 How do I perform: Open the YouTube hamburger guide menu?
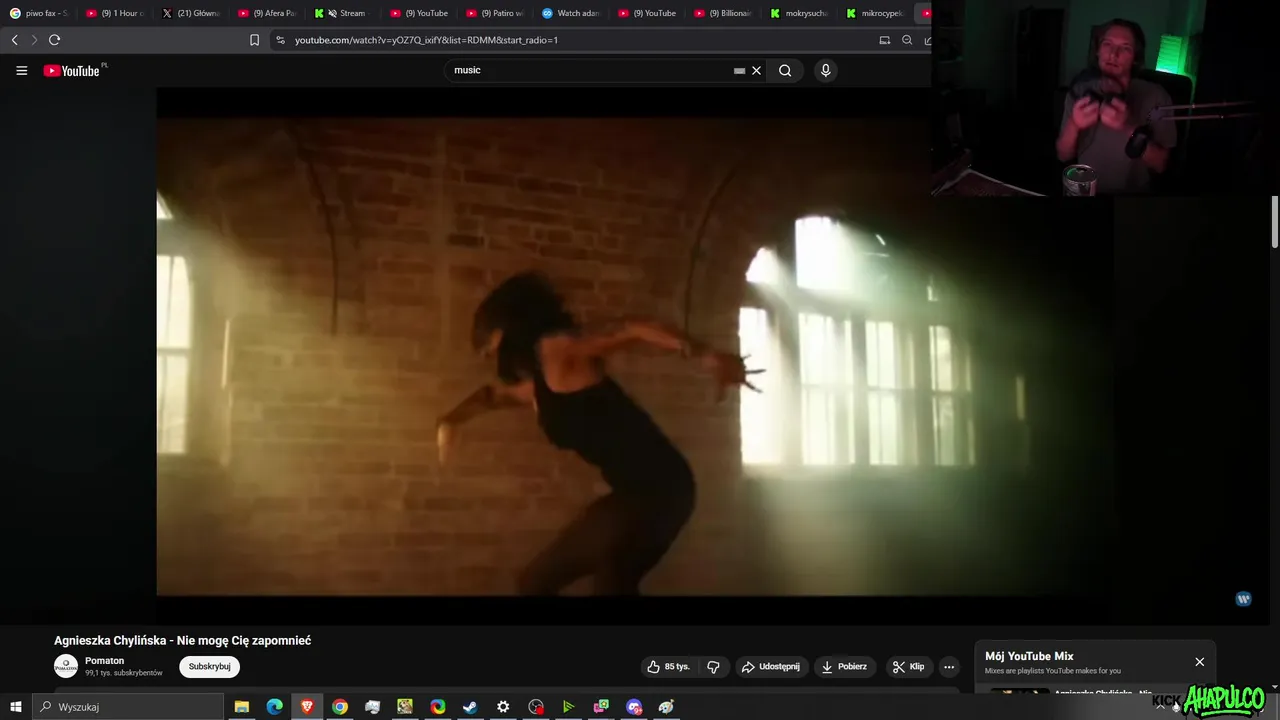point(21,70)
